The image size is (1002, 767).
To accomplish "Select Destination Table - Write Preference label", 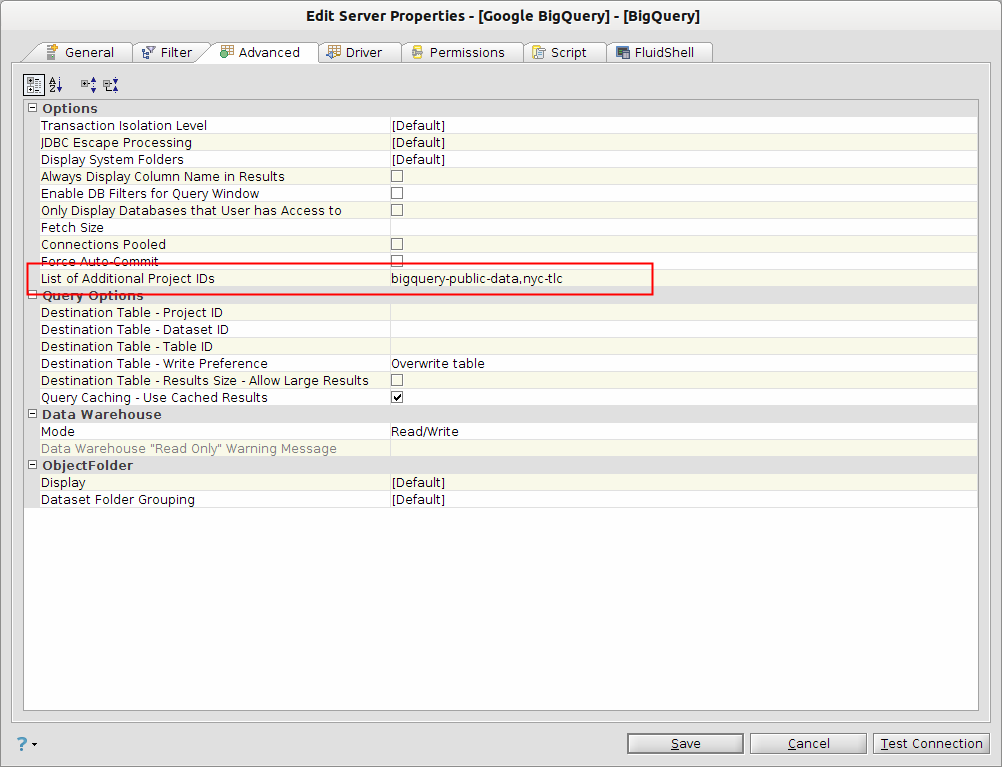I will tap(154, 364).
